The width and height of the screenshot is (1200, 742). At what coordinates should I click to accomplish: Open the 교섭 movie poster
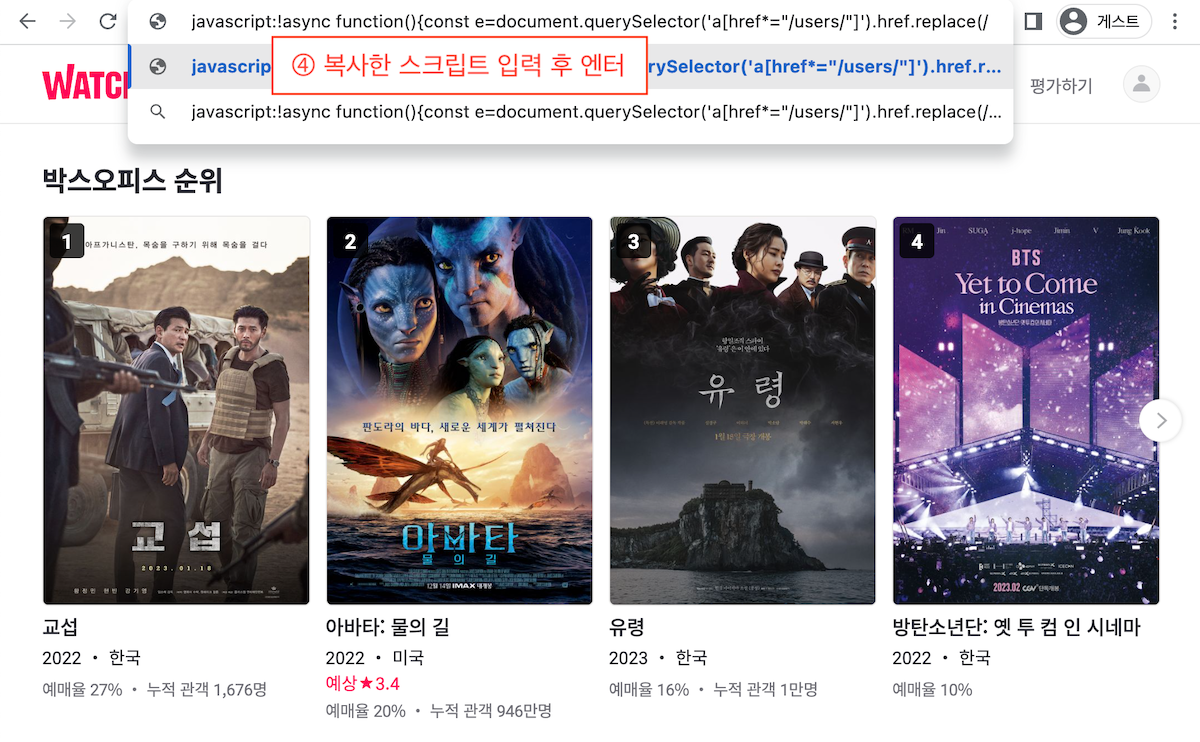click(176, 410)
